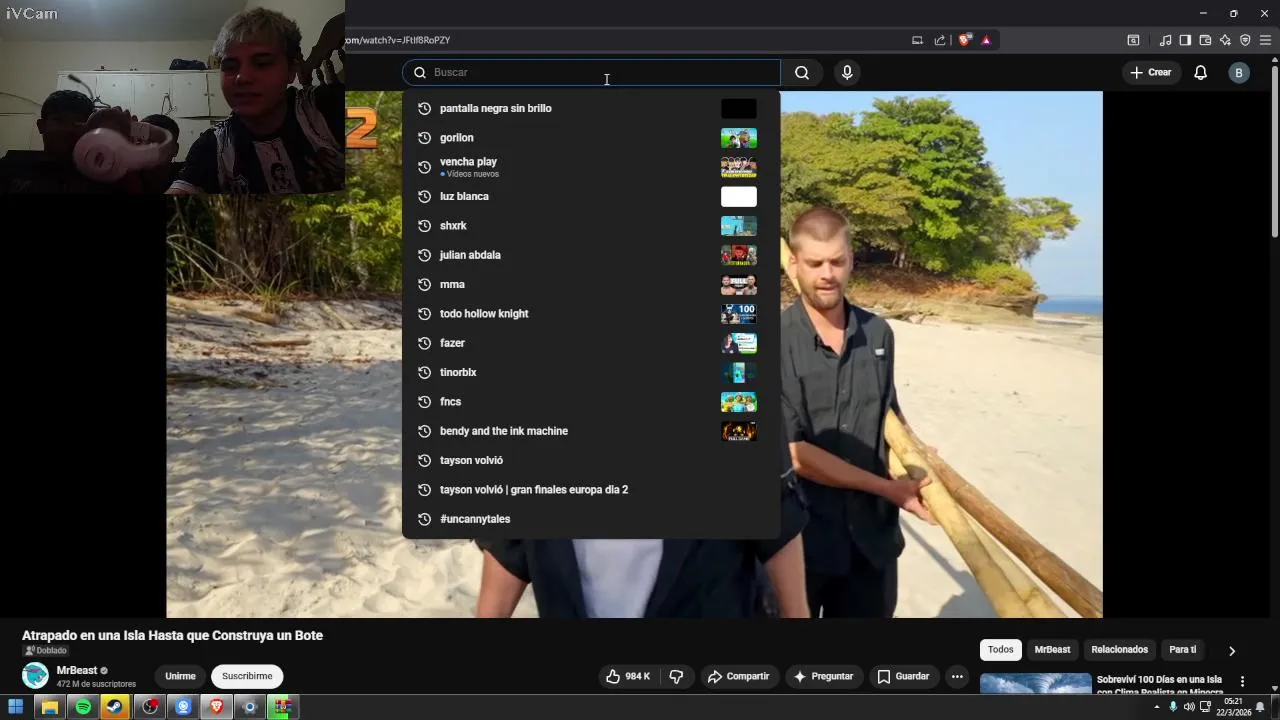
Task: Open the Brave Wallet icon
Action: 1205,40
